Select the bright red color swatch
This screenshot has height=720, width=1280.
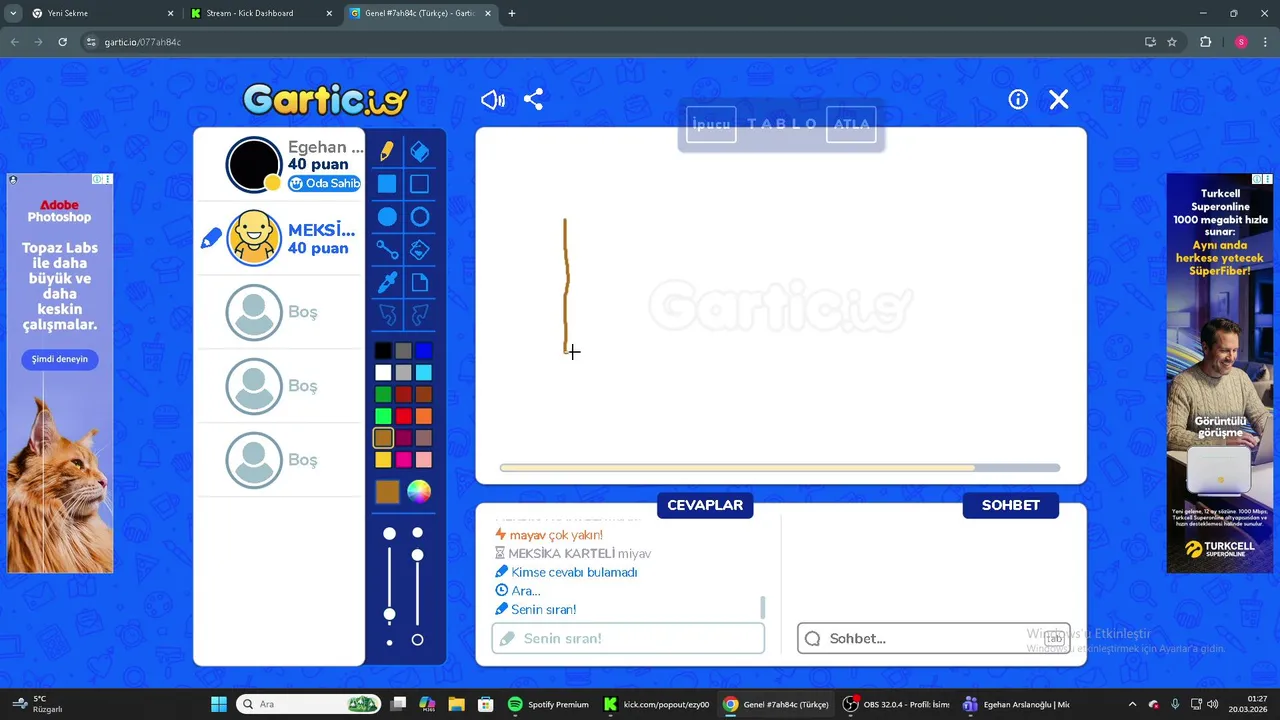coord(403,416)
